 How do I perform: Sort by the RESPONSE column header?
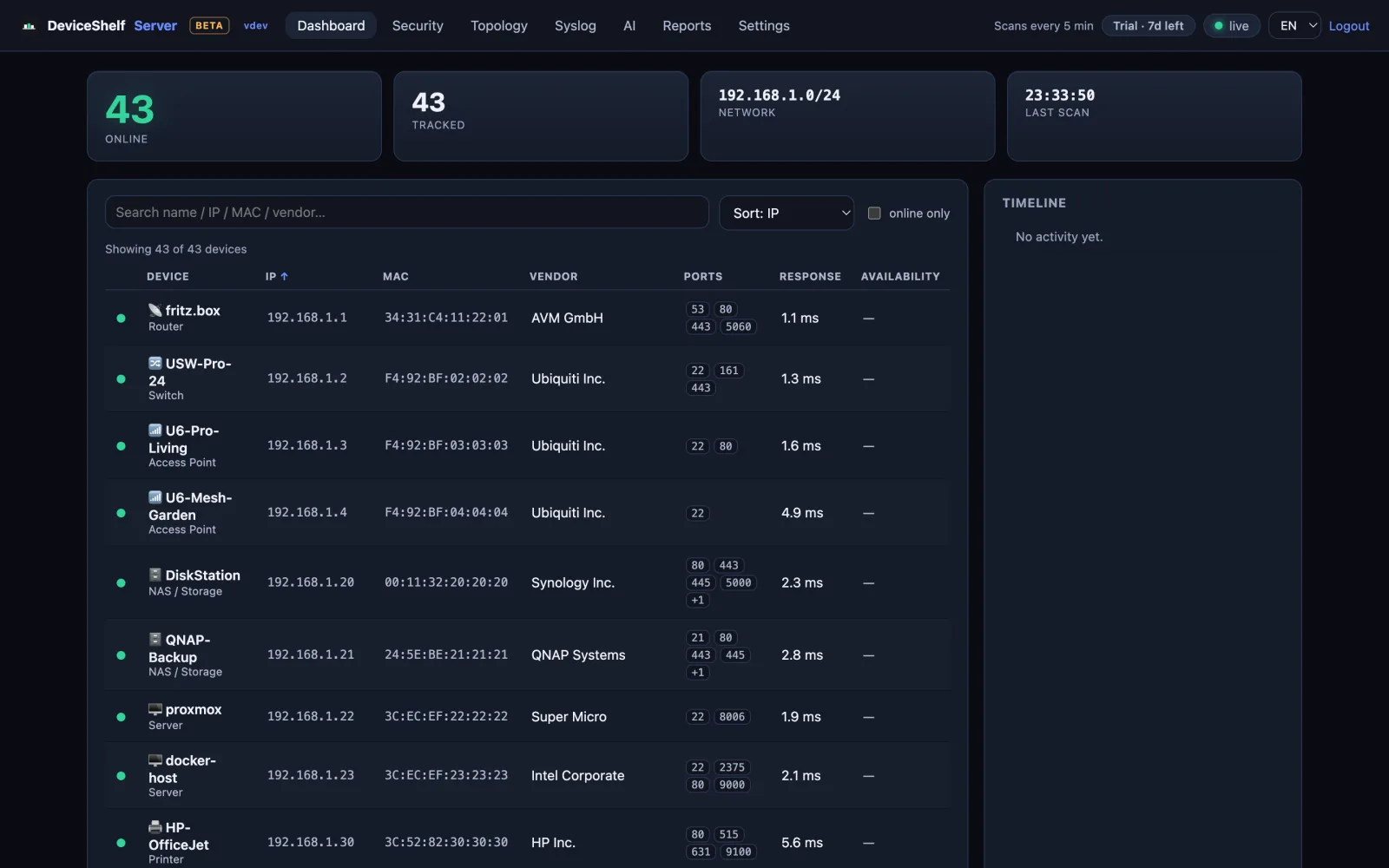810,276
